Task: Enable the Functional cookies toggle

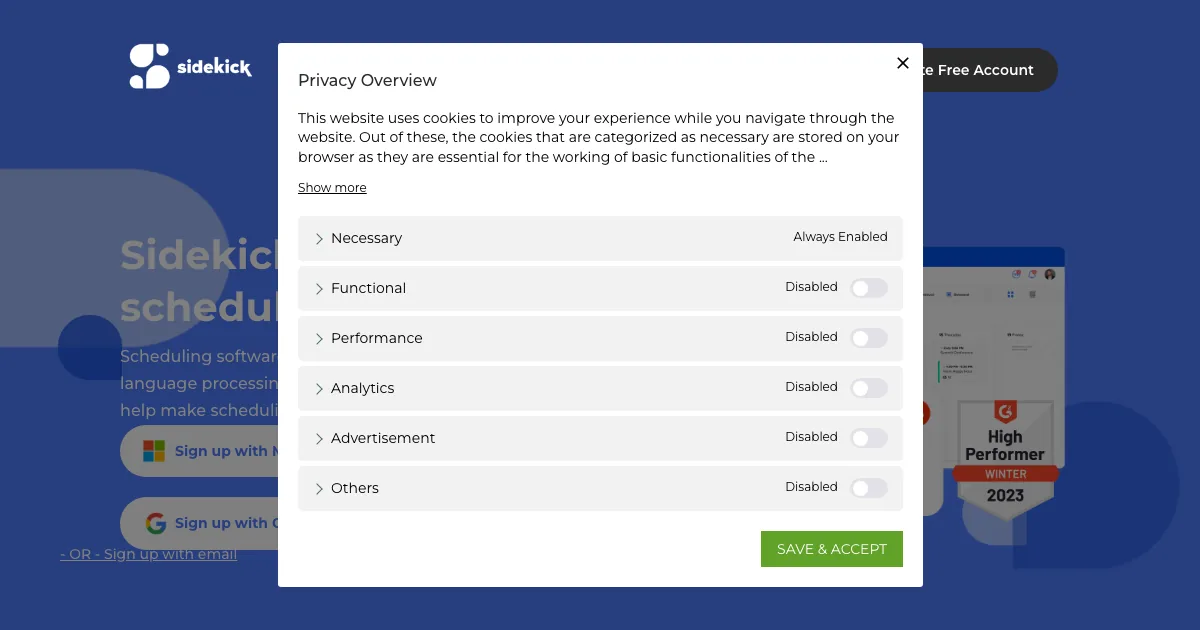Action: point(868,288)
